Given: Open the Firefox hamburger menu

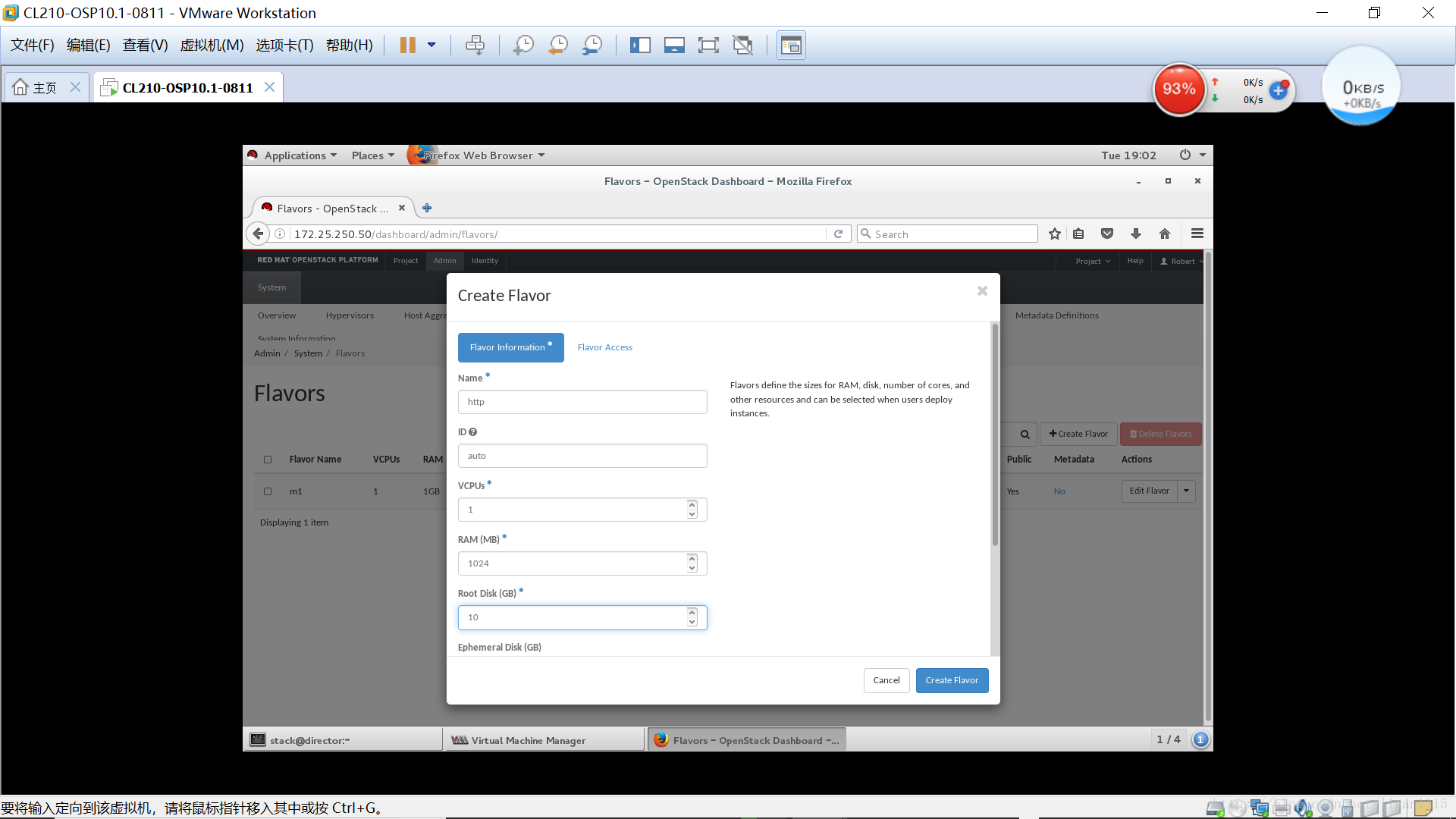Looking at the screenshot, I should (x=1197, y=234).
